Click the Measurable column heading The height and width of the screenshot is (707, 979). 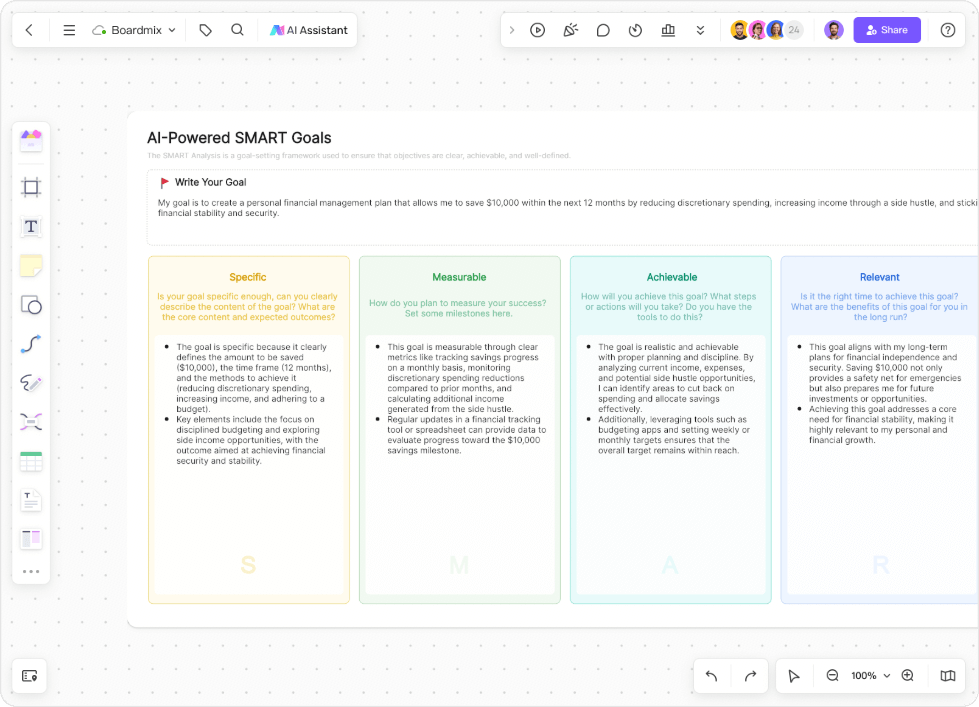pyautogui.click(x=459, y=277)
